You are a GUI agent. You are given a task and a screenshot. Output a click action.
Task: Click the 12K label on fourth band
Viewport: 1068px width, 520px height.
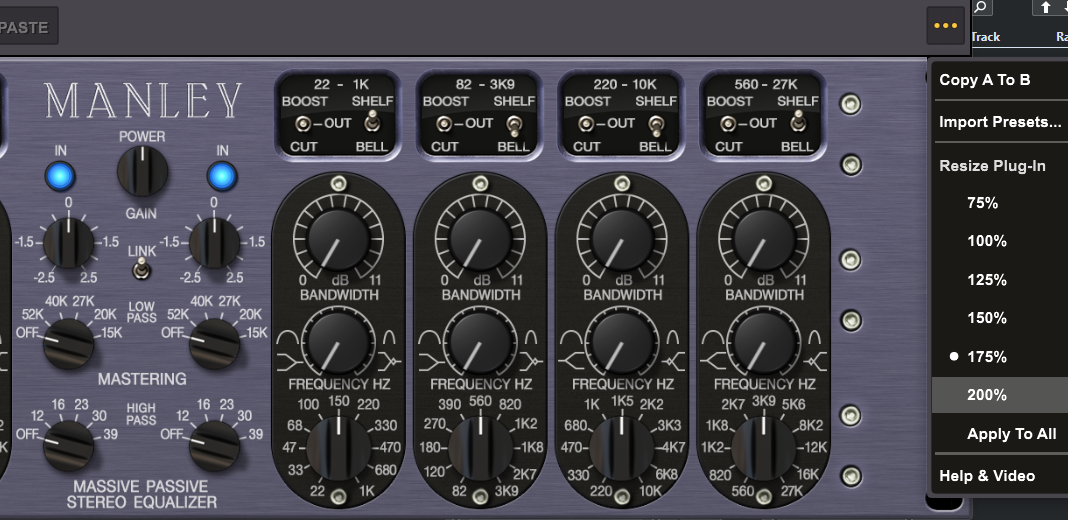(816, 448)
